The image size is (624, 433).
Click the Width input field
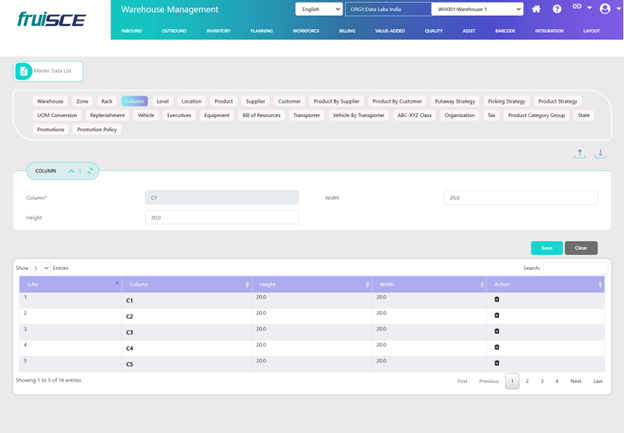click(521, 198)
